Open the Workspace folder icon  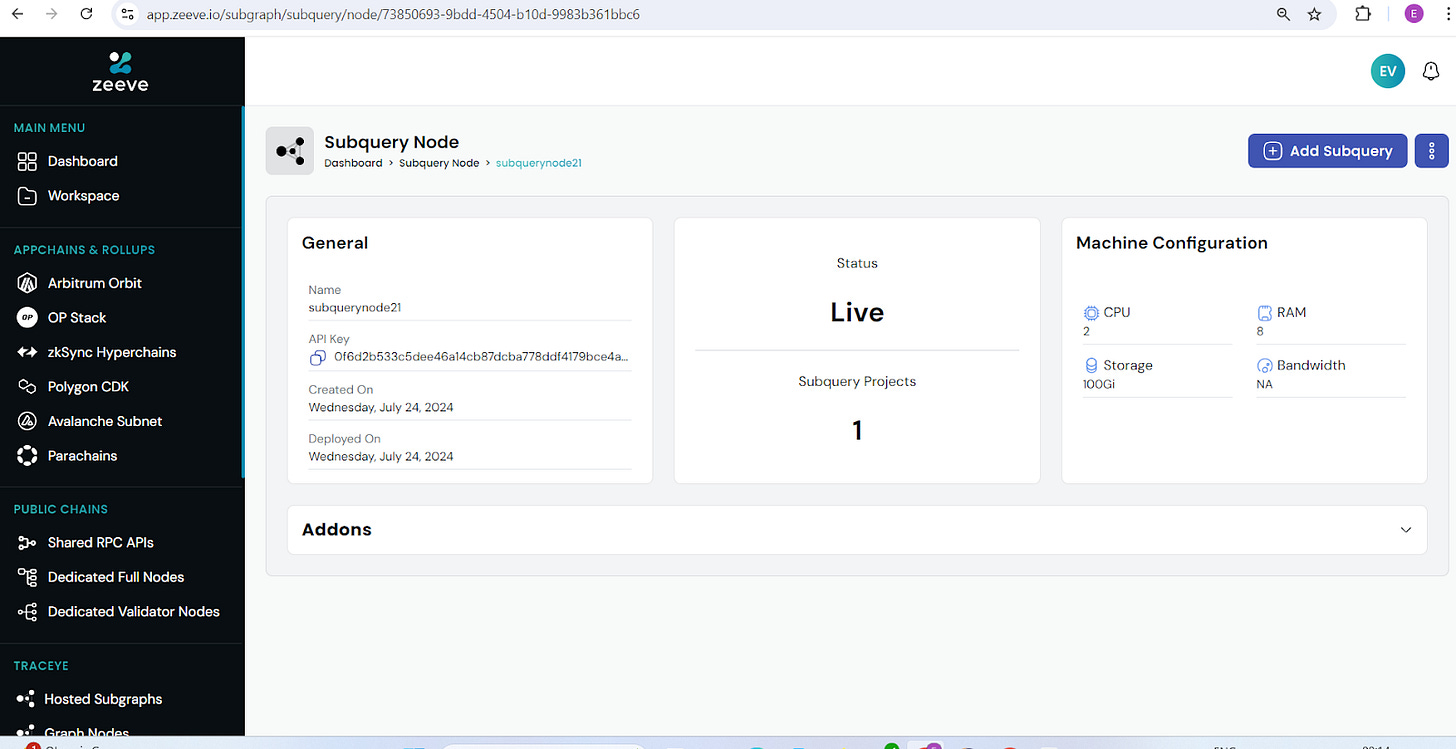[27, 196]
